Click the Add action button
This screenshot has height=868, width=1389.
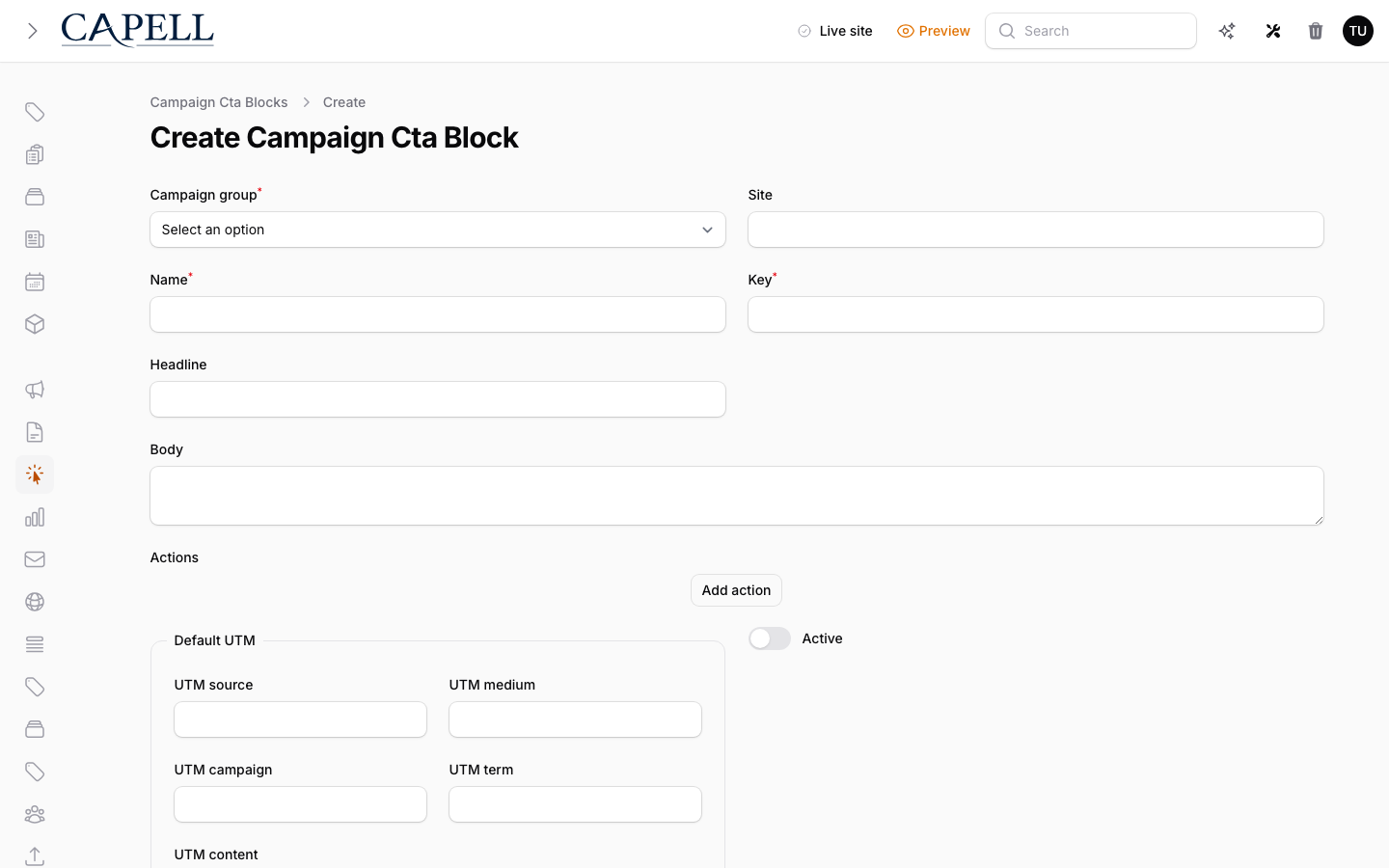point(736,590)
